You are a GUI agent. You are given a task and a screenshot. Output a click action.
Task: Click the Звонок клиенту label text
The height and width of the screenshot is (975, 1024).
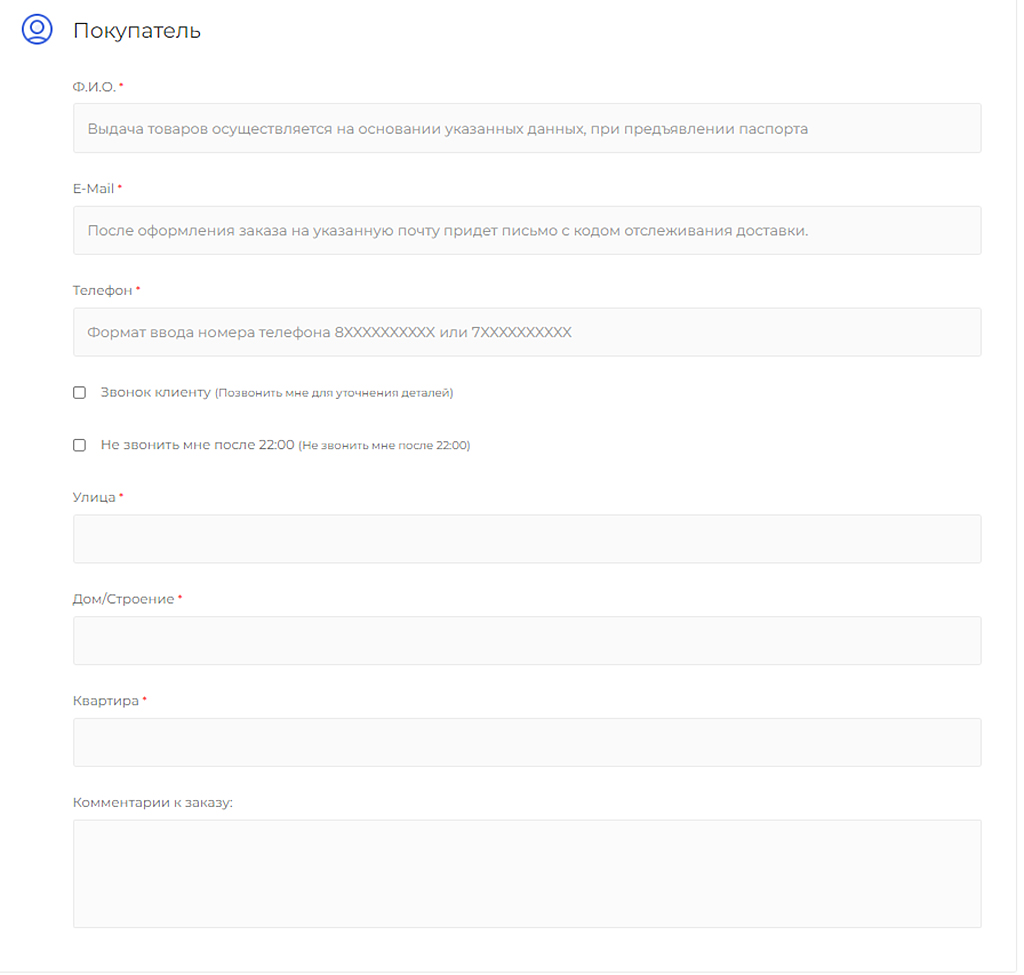(x=155, y=393)
